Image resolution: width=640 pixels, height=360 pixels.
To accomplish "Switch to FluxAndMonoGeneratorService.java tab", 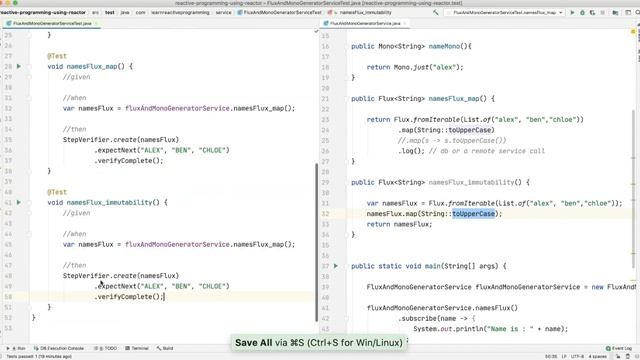I will click(365, 23).
